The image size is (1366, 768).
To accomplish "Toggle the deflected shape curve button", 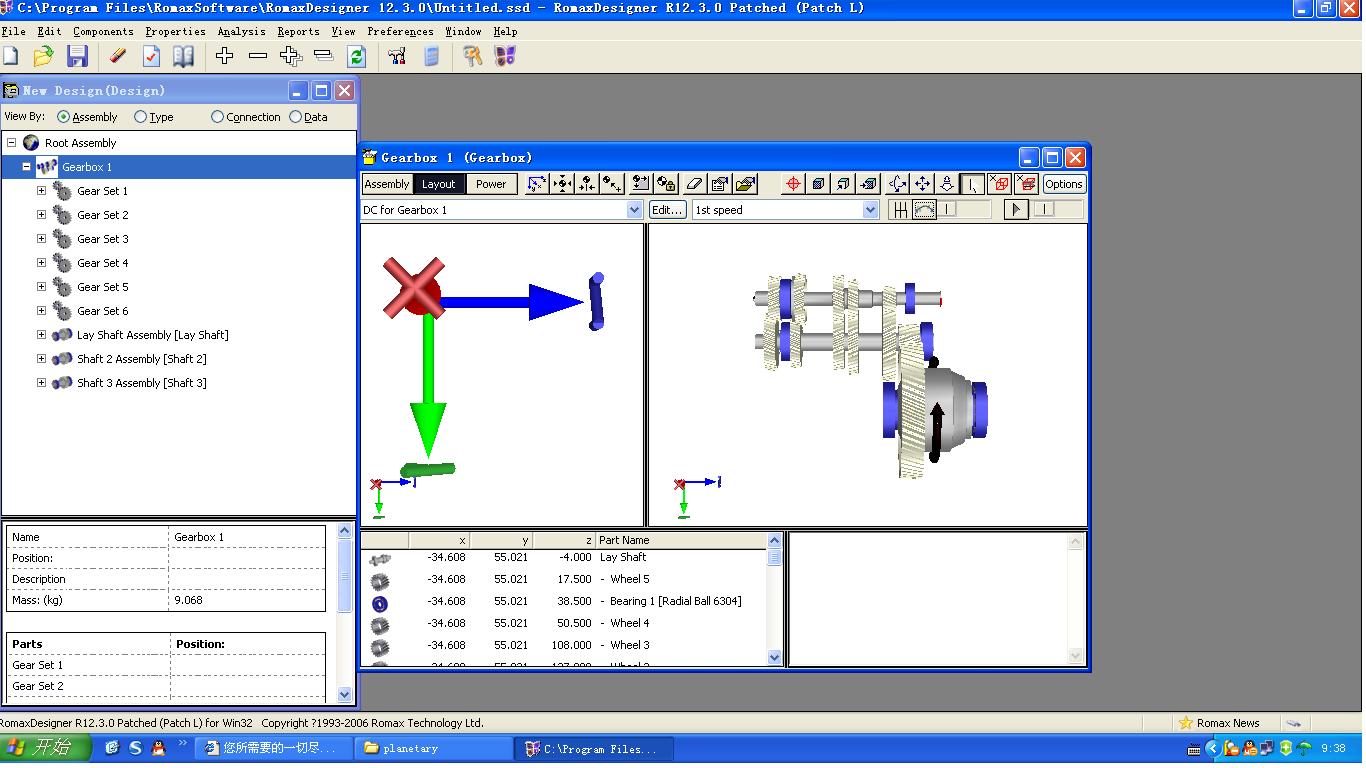I will [x=925, y=210].
